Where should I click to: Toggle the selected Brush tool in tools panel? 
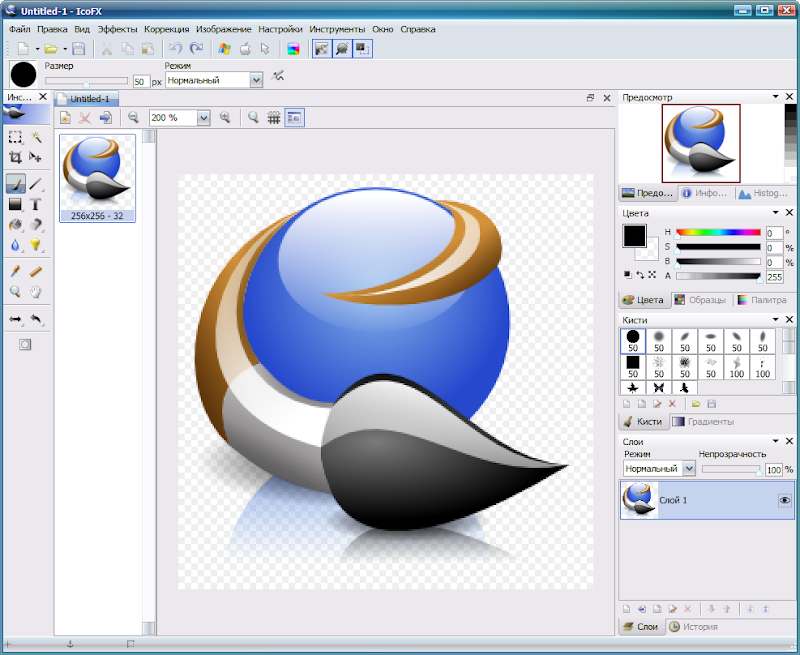tap(15, 183)
